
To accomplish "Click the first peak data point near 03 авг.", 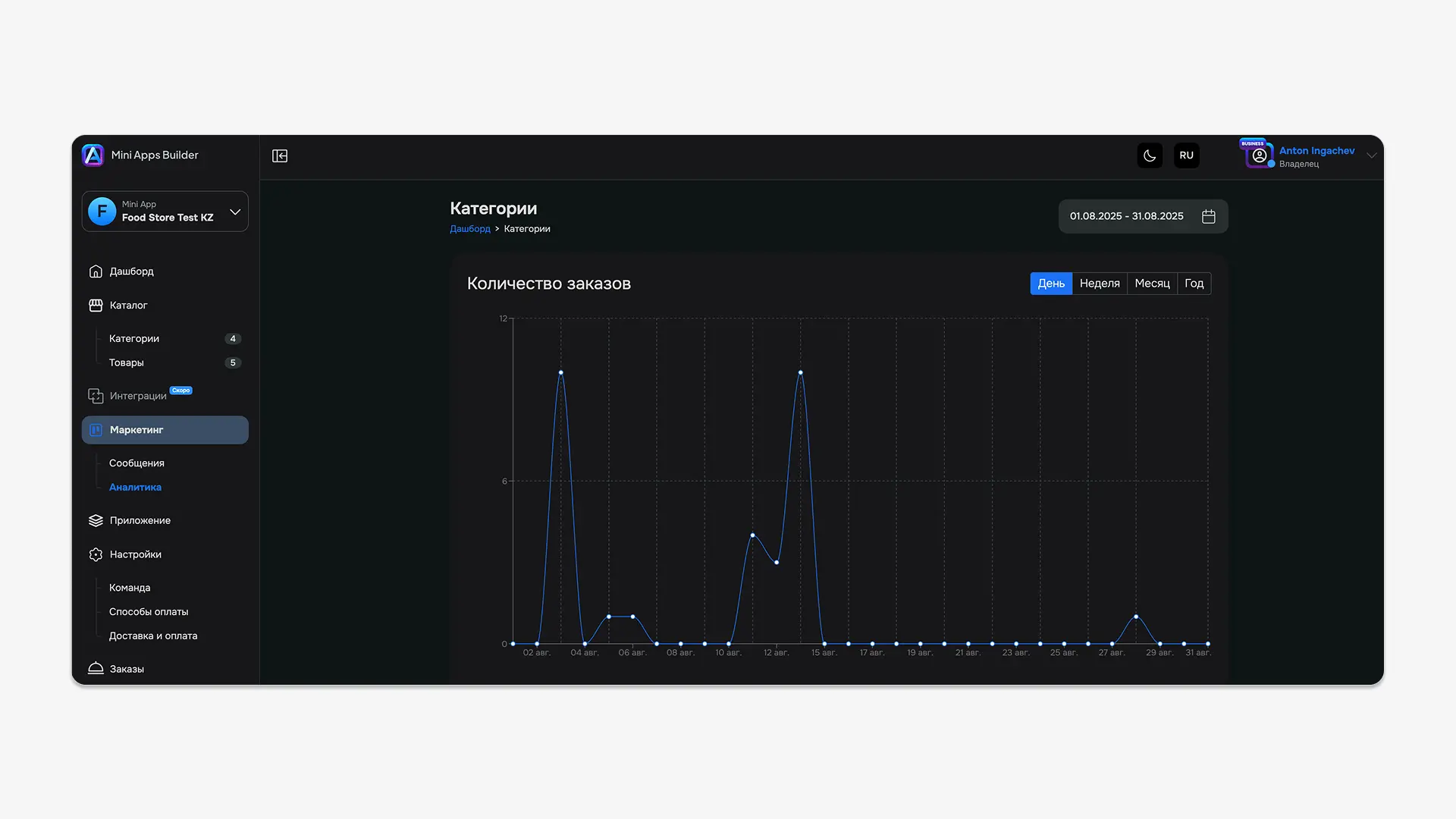I will (x=561, y=372).
